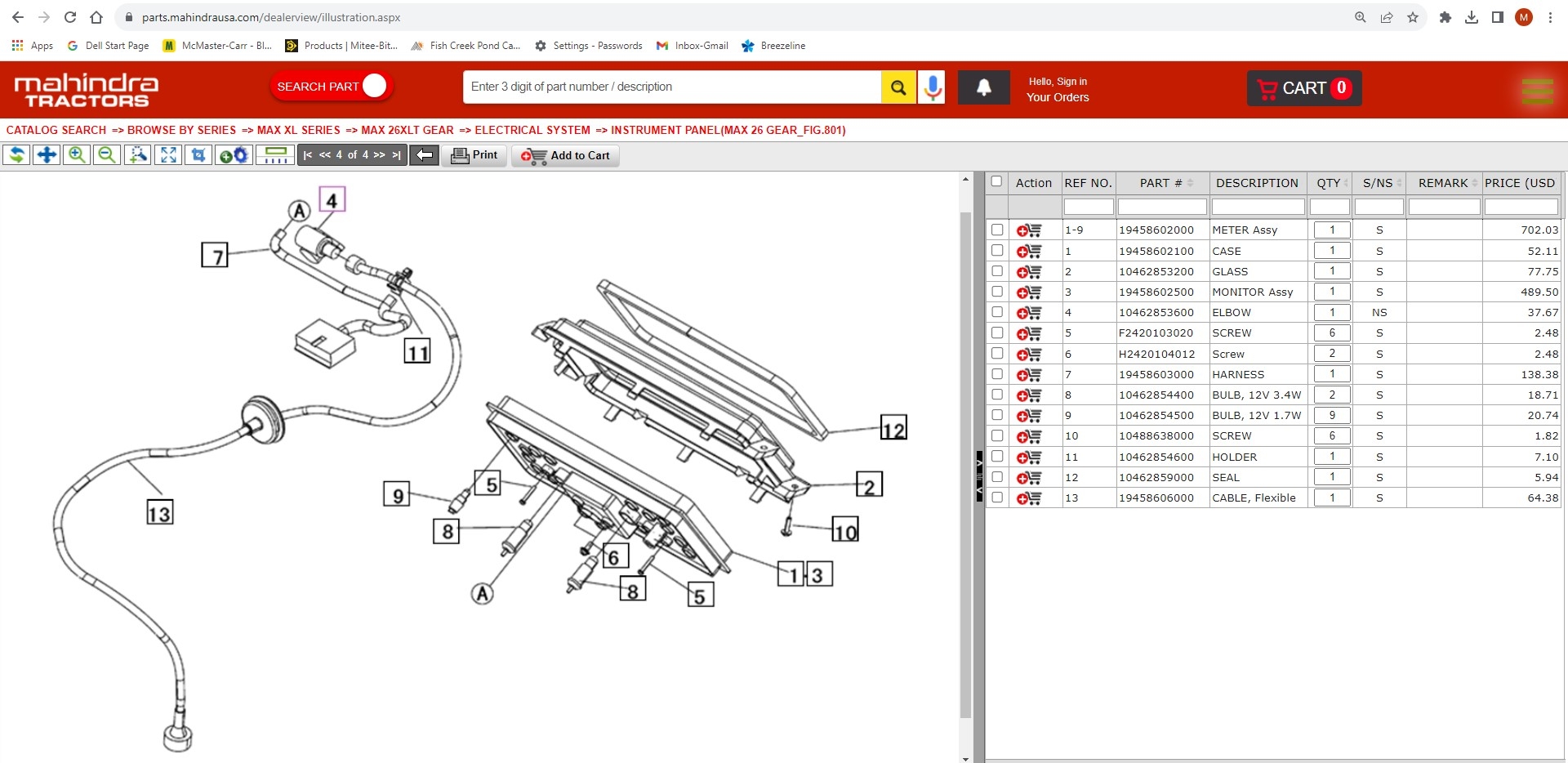Click the microphone voice search icon

click(x=933, y=87)
